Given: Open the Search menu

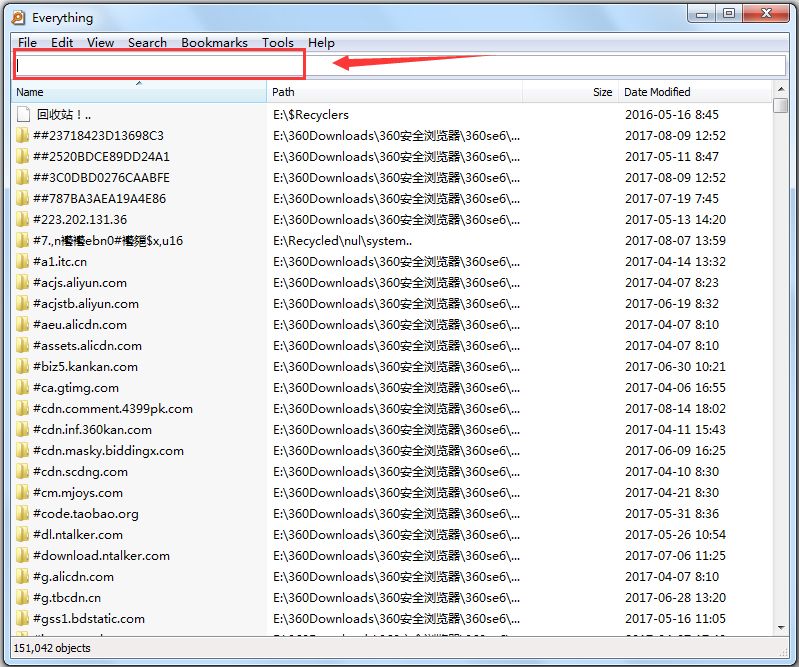Looking at the screenshot, I should 147,43.
